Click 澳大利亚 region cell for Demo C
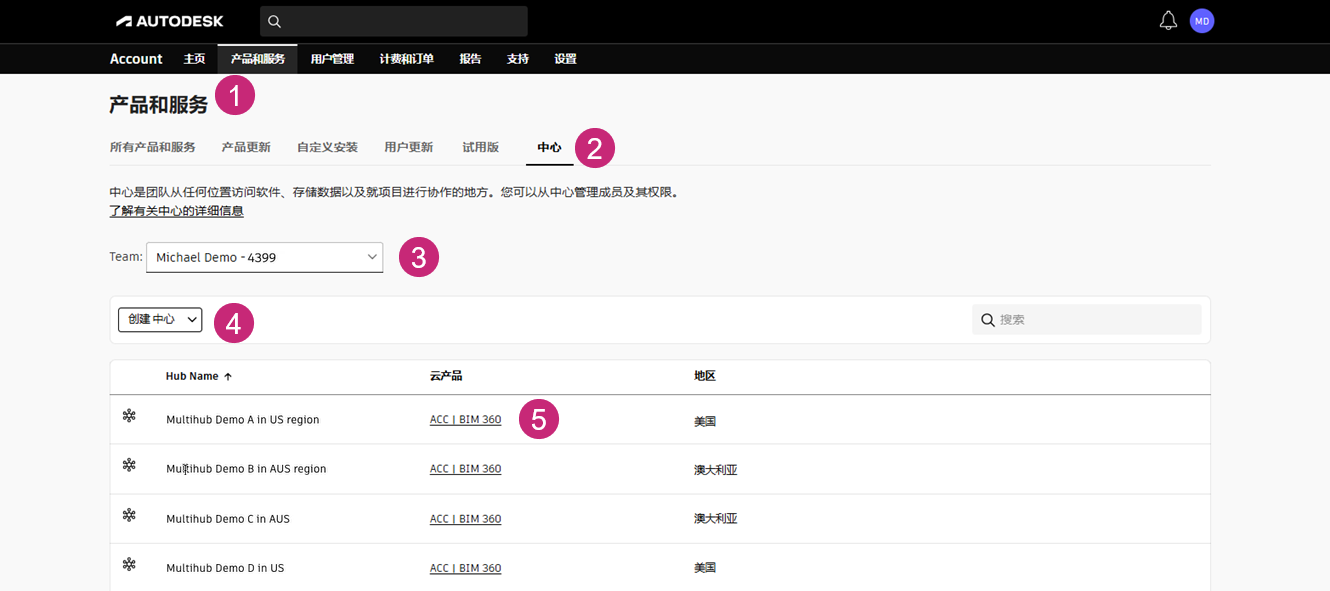Screen dimensions: 1330x591 coord(716,519)
